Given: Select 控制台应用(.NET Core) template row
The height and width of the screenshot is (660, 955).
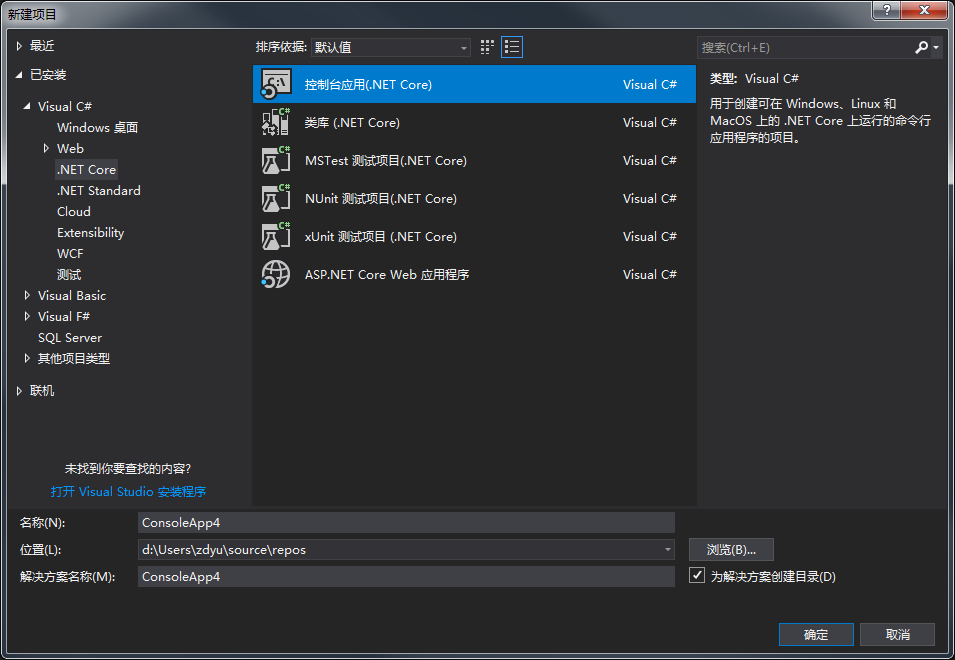Looking at the screenshot, I should [474, 84].
